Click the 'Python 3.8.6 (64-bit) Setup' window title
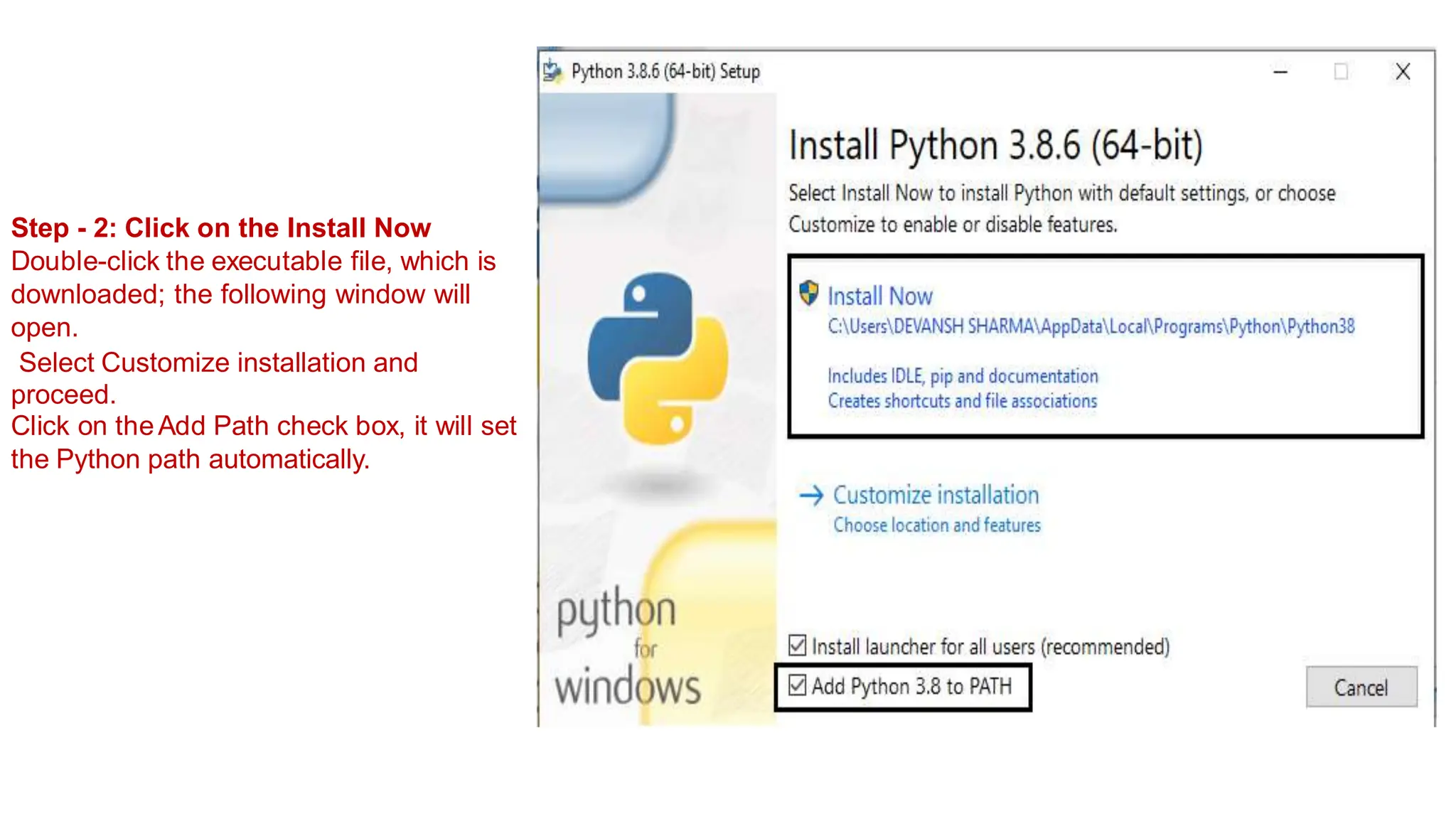 tap(665, 72)
